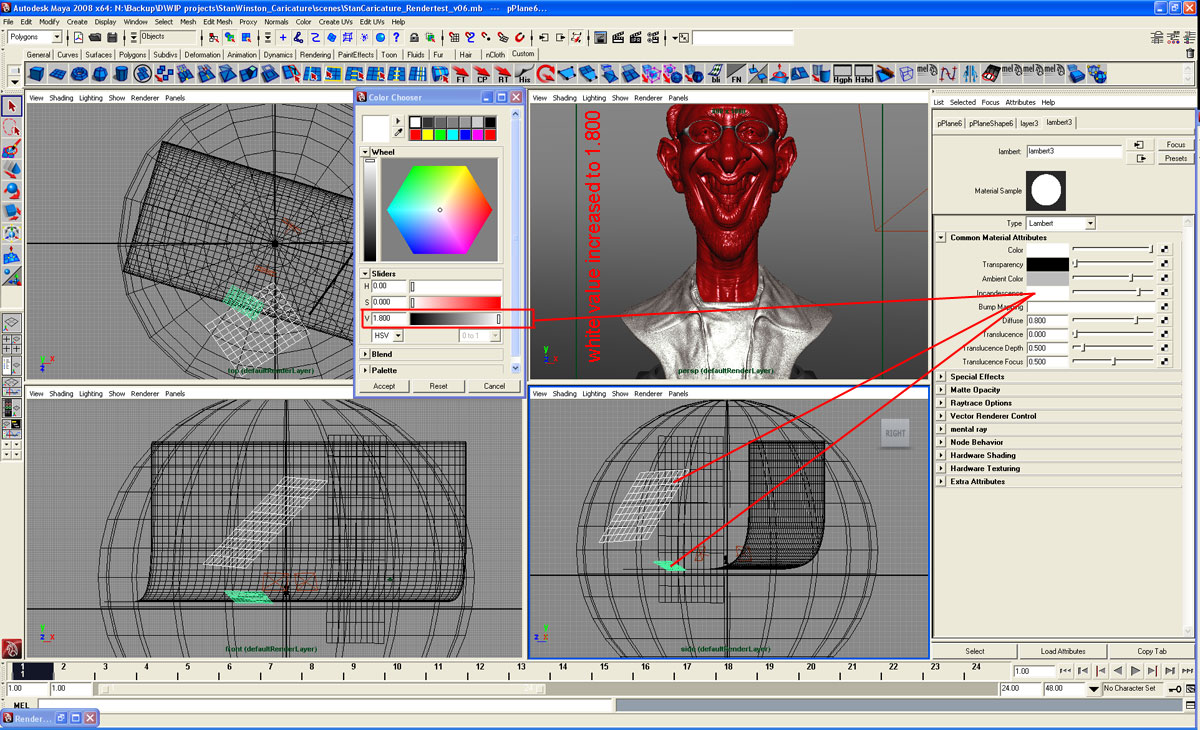The height and width of the screenshot is (730, 1200).
Task: Open the Edit Mesh menu
Action: (217, 21)
